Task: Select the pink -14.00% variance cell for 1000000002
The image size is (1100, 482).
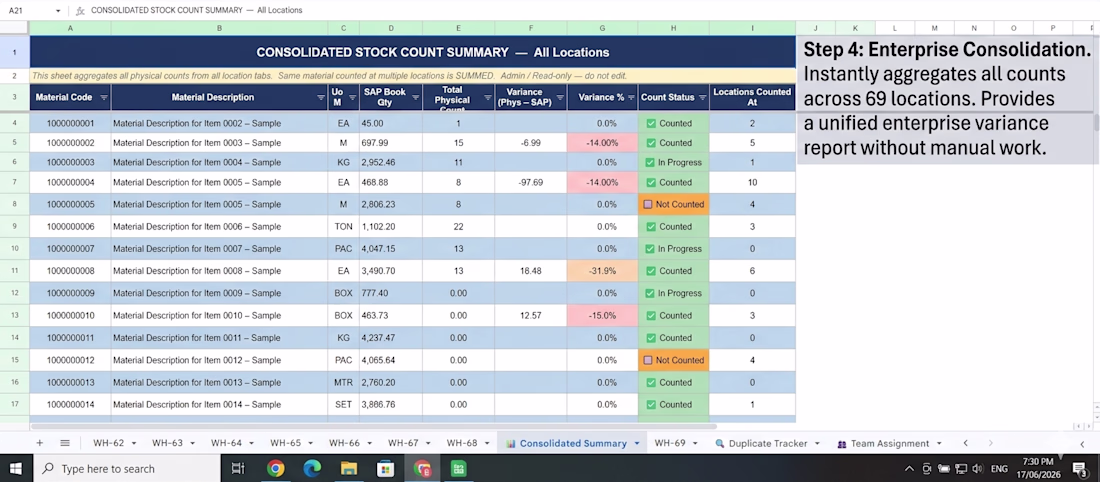Action: coord(603,143)
